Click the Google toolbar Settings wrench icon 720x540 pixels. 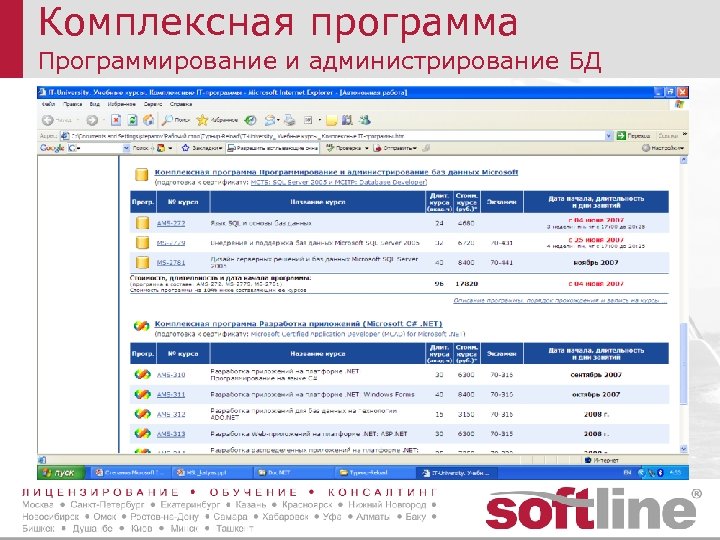tap(646, 148)
